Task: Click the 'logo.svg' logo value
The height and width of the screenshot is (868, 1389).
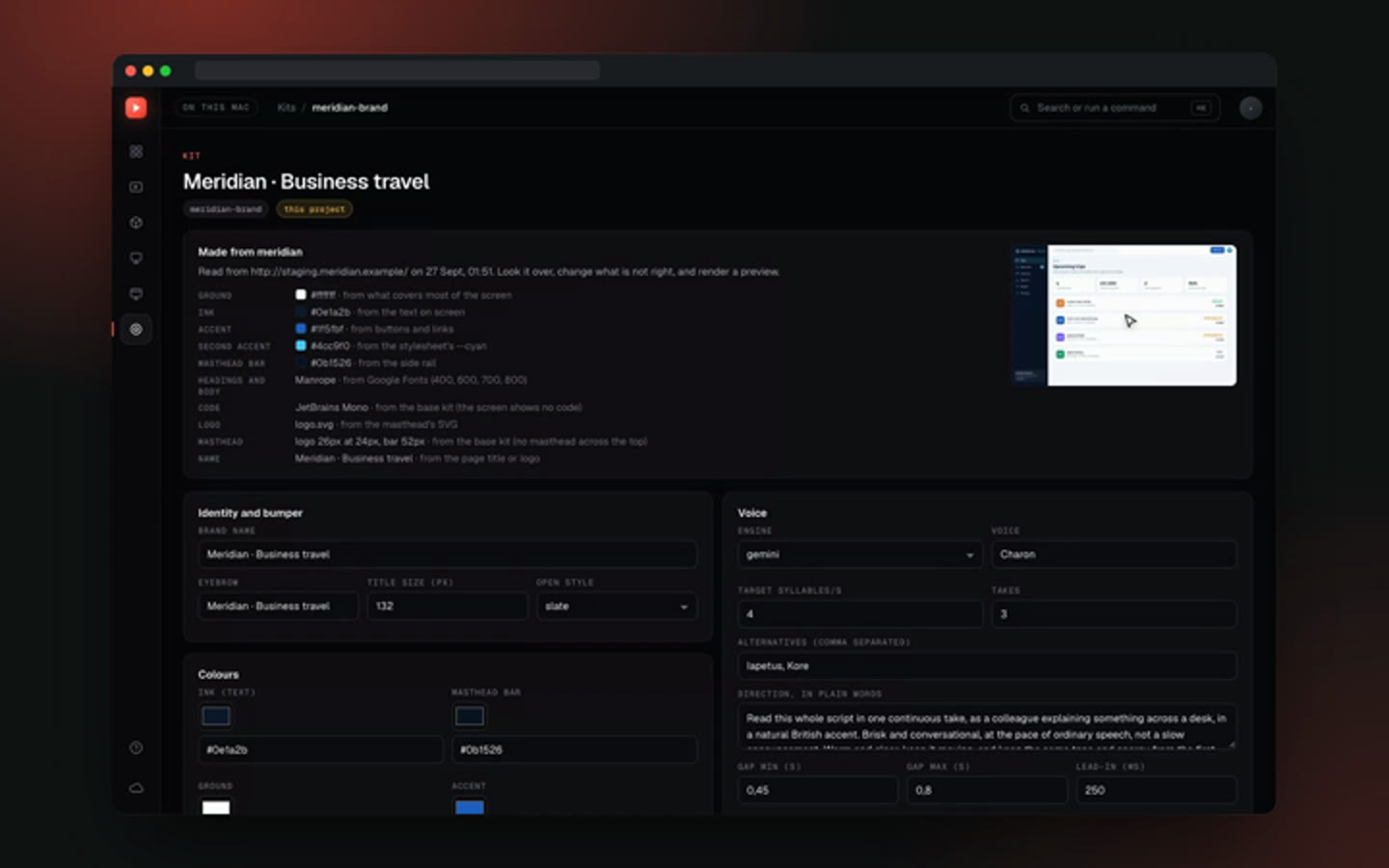Action: pyautogui.click(x=314, y=424)
